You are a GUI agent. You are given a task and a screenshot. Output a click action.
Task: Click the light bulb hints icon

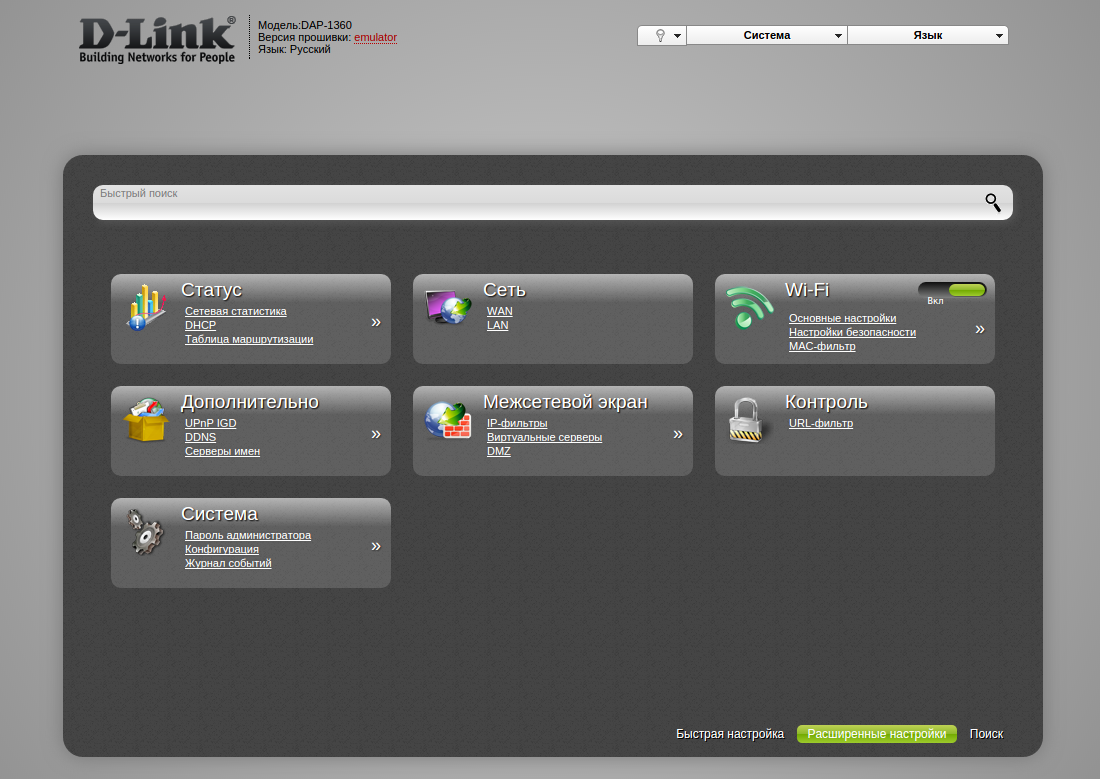(x=660, y=35)
